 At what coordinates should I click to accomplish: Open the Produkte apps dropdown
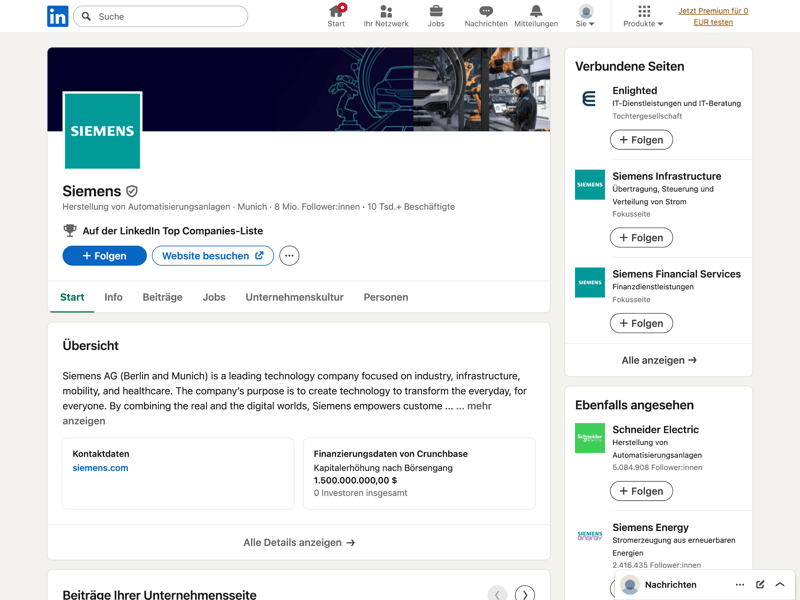tap(643, 16)
